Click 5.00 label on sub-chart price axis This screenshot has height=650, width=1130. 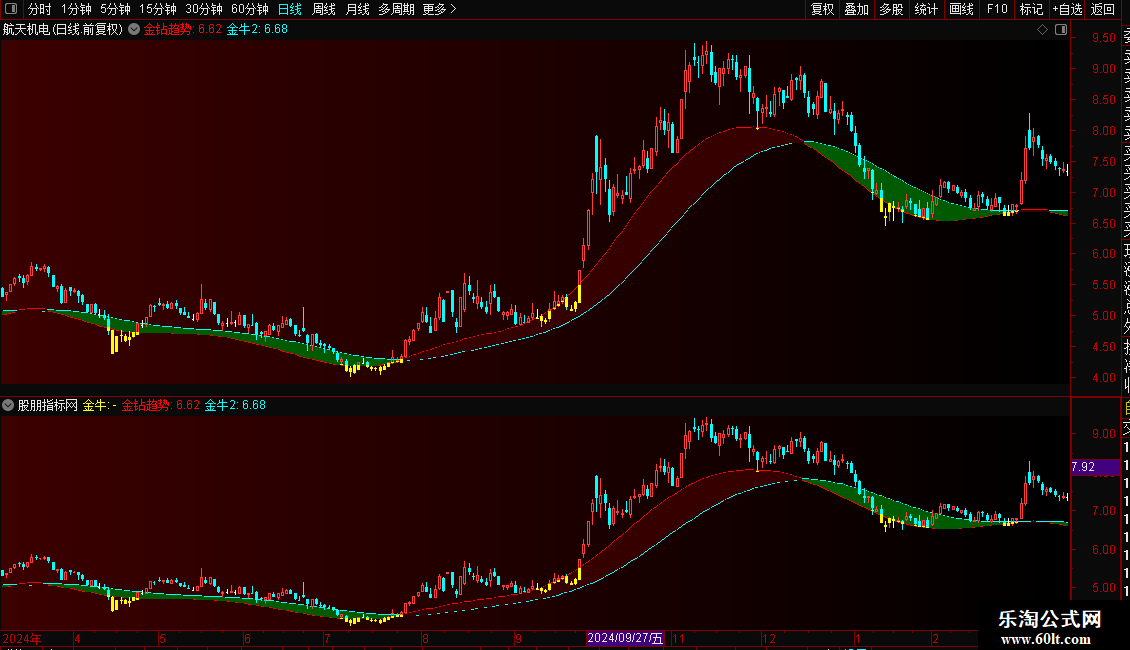1103,588
